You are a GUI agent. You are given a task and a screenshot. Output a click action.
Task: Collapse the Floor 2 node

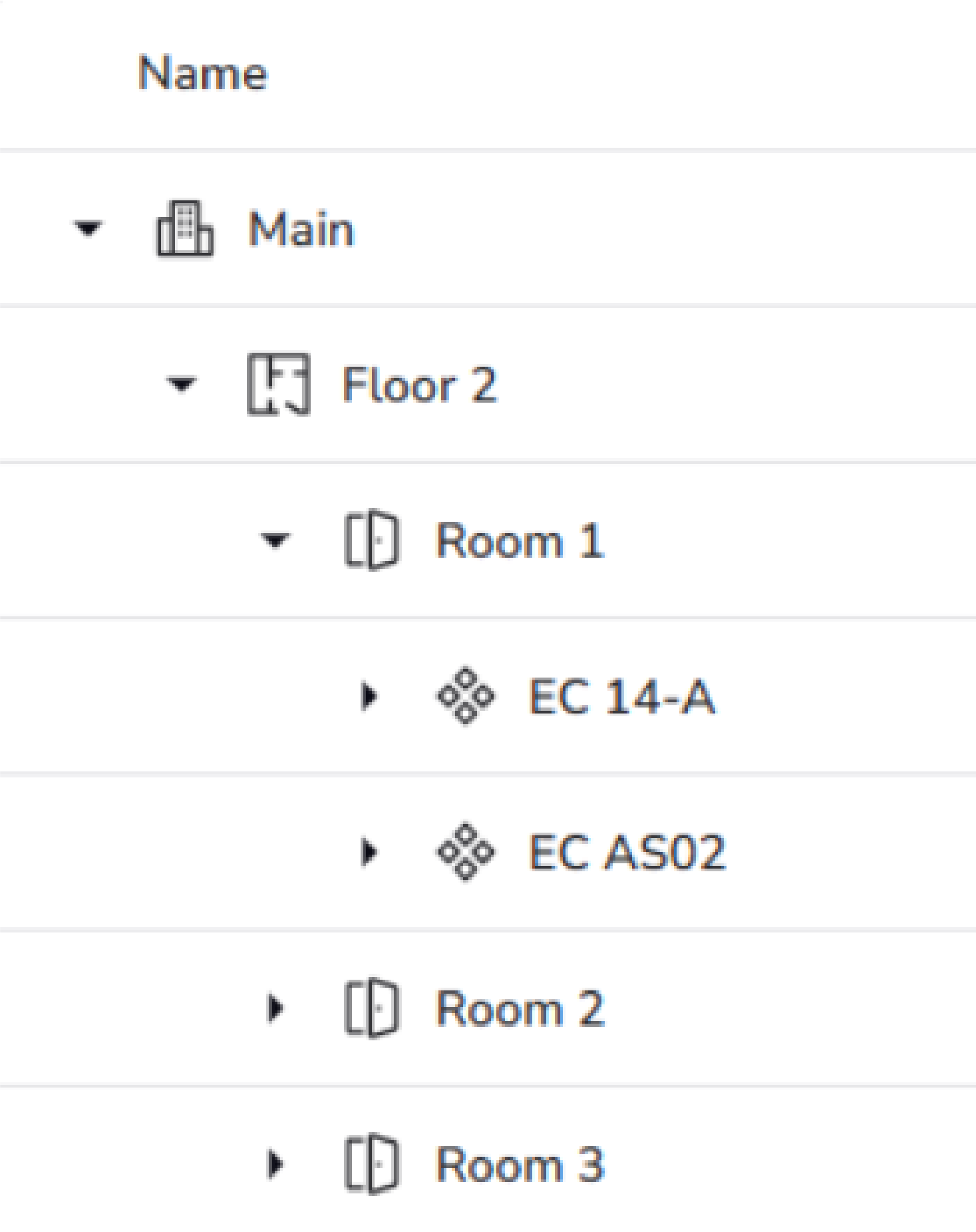click(182, 385)
